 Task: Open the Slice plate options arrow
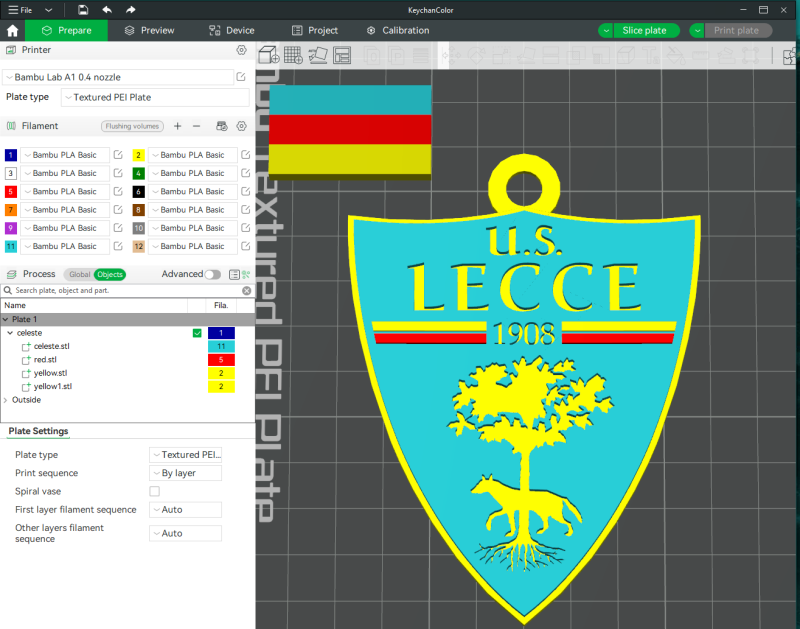[x=606, y=31]
